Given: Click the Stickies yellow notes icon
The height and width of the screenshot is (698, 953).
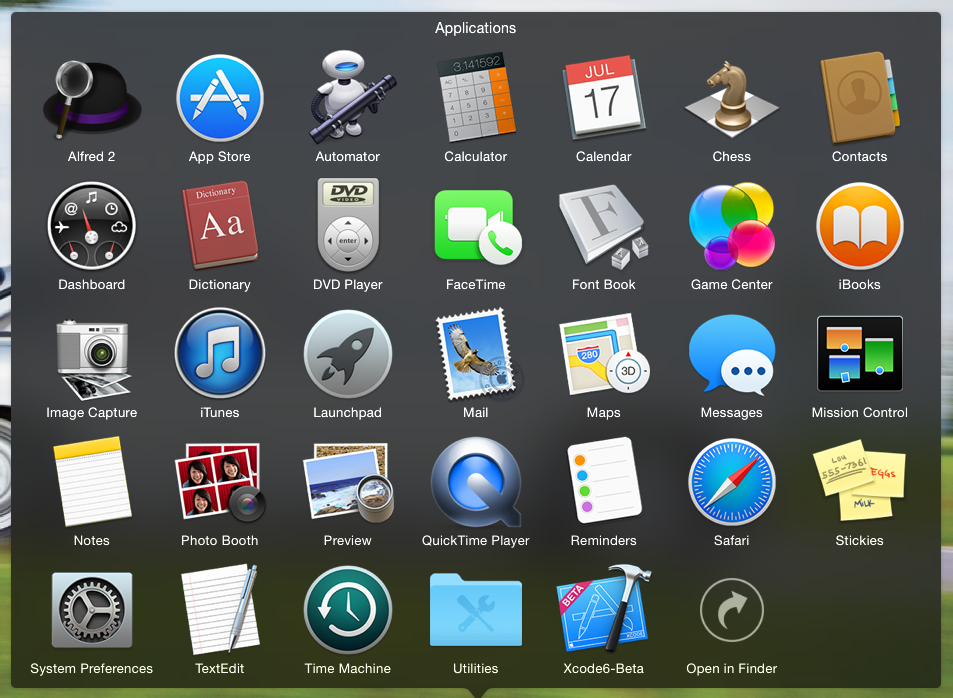Looking at the screenshot, I should [x=859, y=480].
